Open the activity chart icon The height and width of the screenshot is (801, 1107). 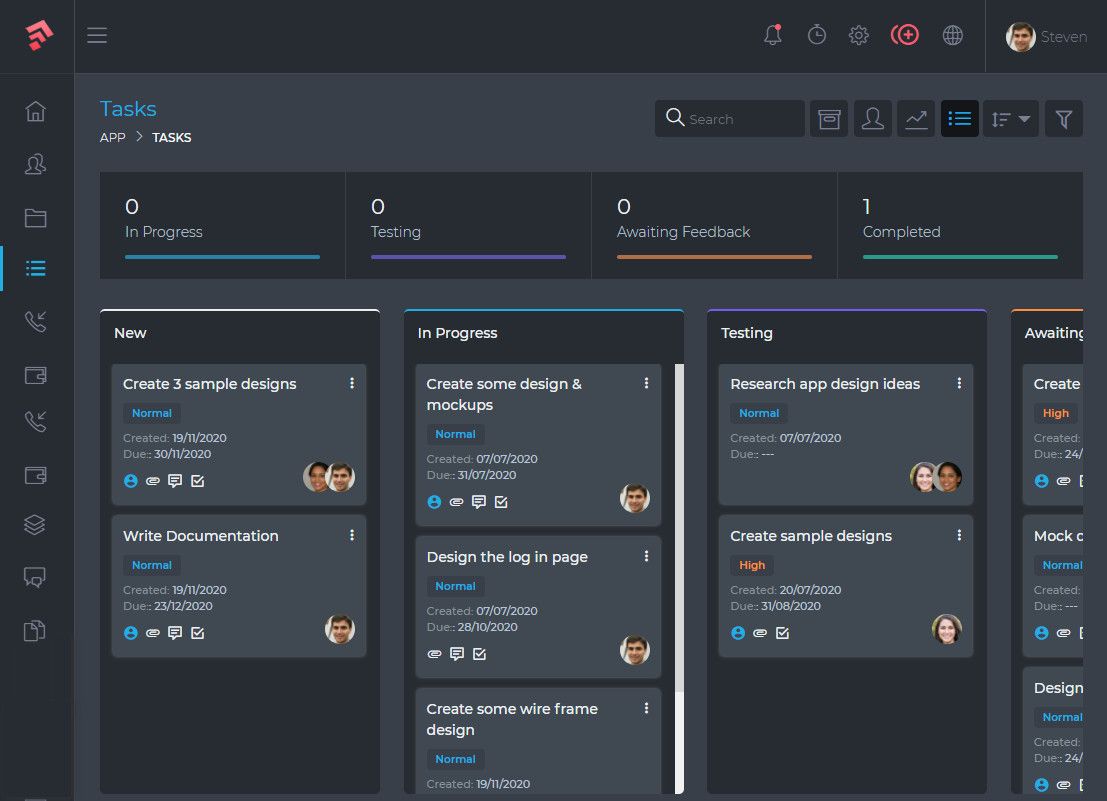tap(915, 118)
